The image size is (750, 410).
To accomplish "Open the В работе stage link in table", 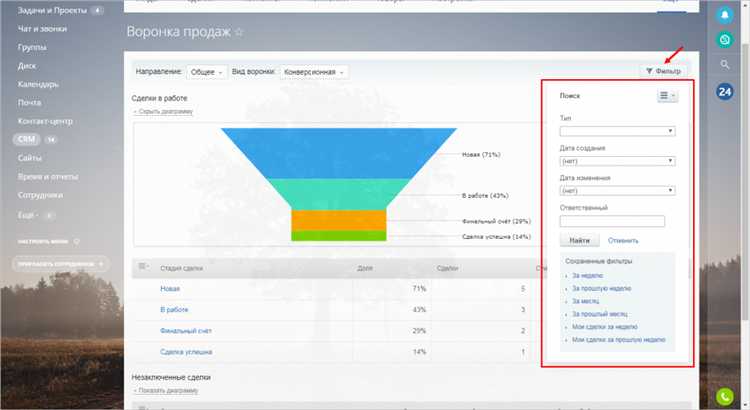I will click(174, 310).
